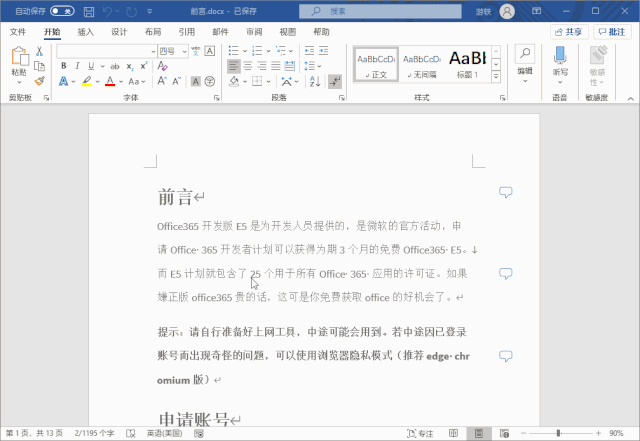Toggle Superscript formatting
Image resolution: width=640 pixels, height=441 pixels.
point(144,66)
